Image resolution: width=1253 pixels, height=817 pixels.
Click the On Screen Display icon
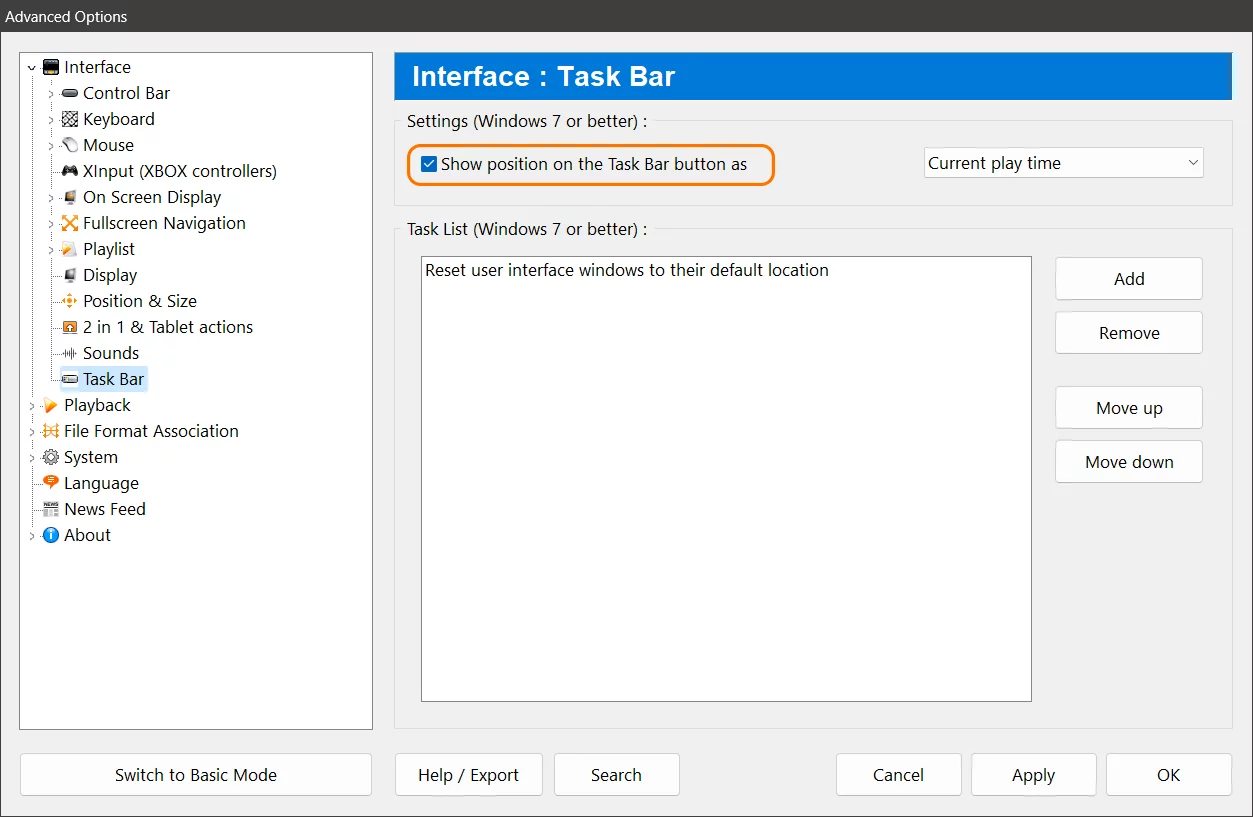[x=70, y=197]
